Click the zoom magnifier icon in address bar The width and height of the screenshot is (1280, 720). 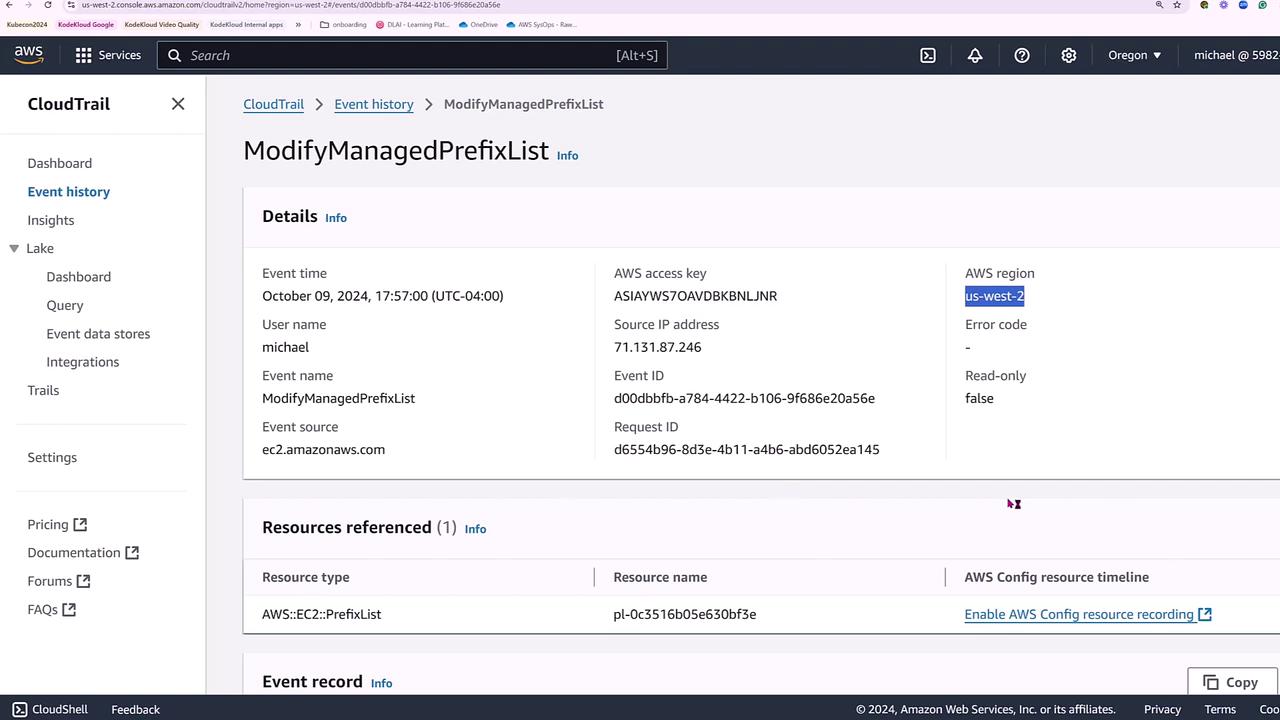point(1160,5)
